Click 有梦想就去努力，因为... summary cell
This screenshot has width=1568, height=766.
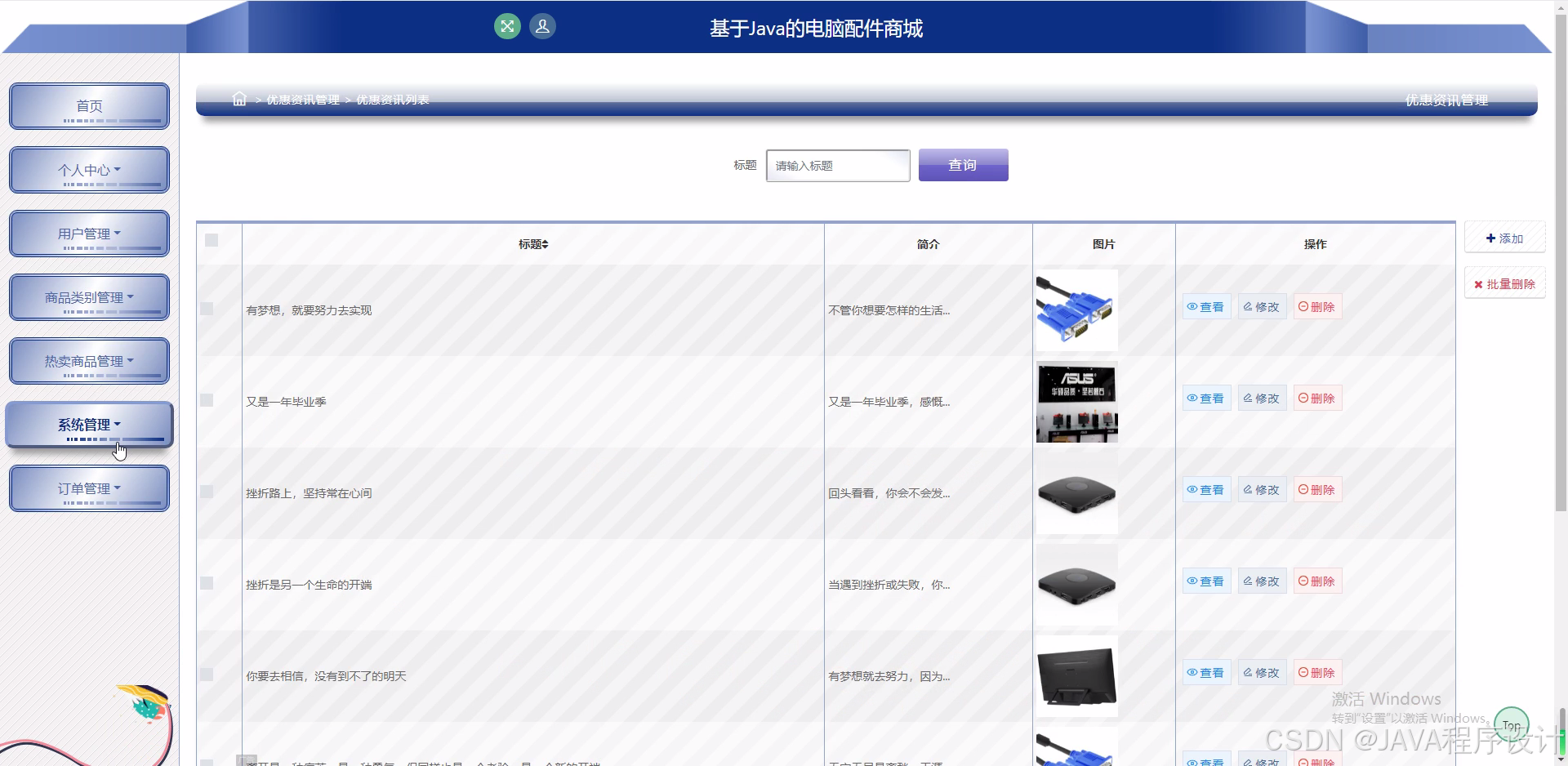pos(889,676)
